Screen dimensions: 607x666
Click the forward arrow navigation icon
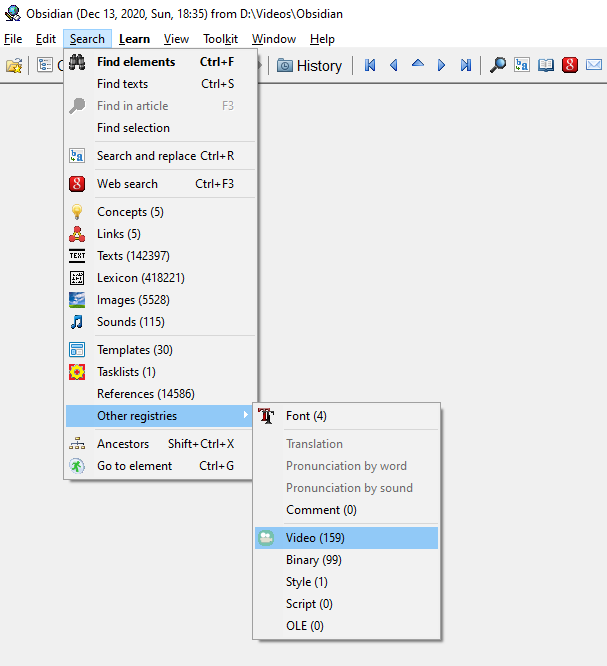441,65
